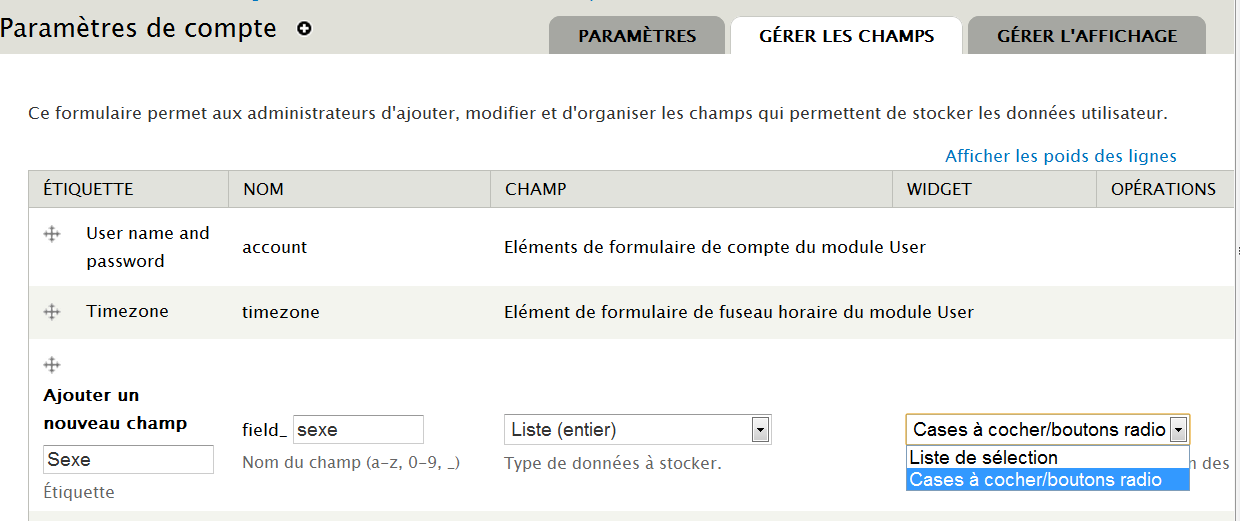Click arrow of the widget dropdown

pos(1179,430)
